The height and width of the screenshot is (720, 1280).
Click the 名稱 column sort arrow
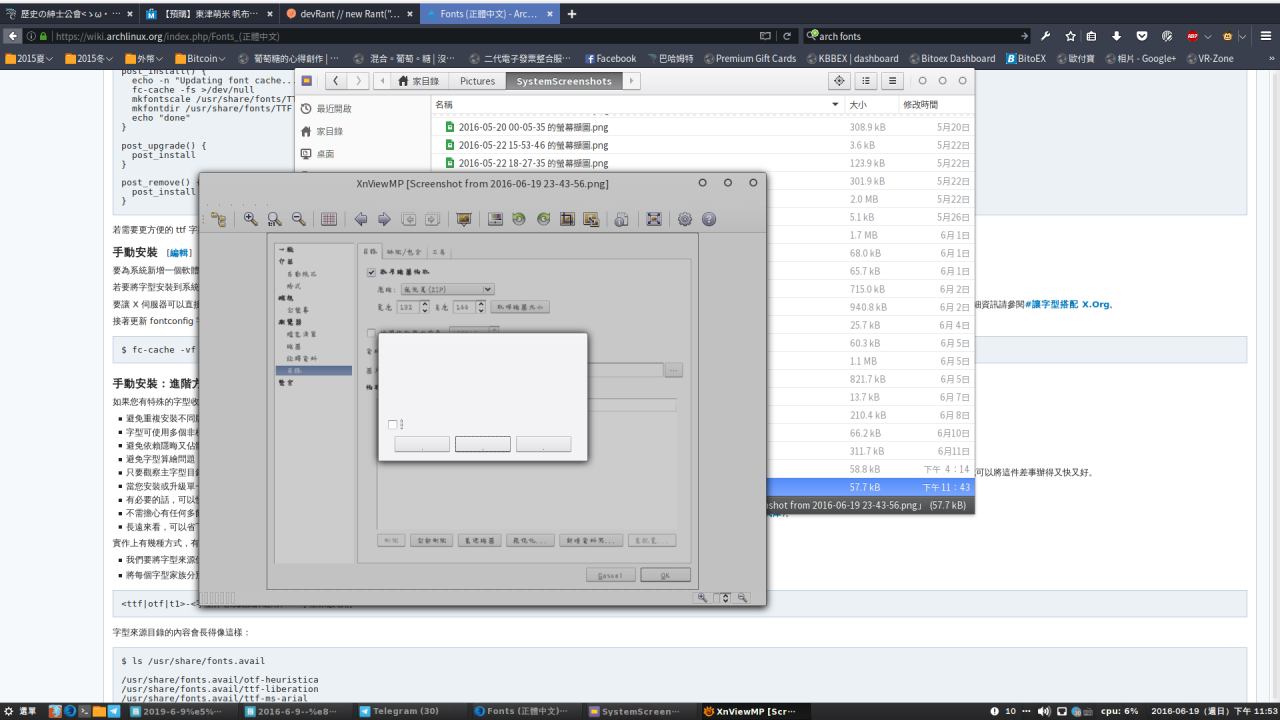835,104
